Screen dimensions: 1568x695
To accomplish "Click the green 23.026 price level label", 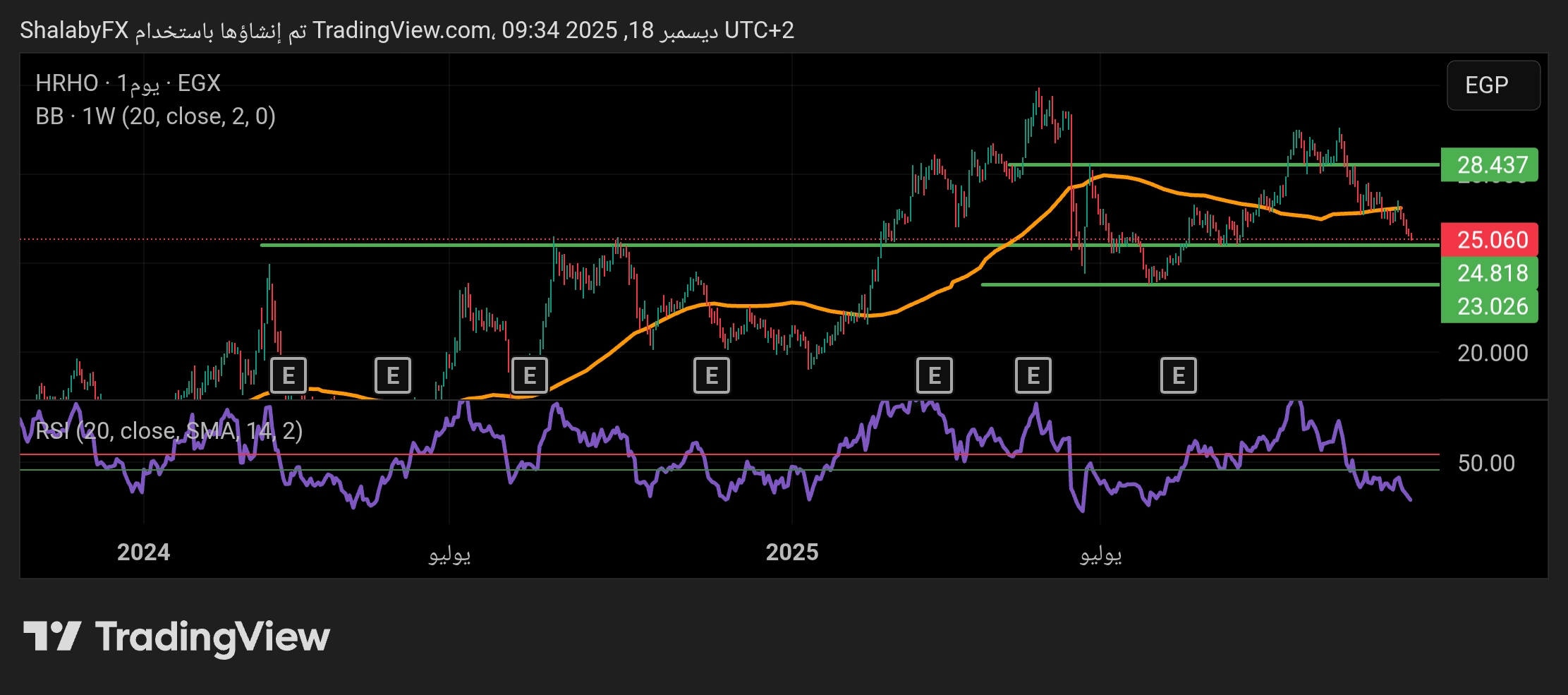I will point(1491,306).
